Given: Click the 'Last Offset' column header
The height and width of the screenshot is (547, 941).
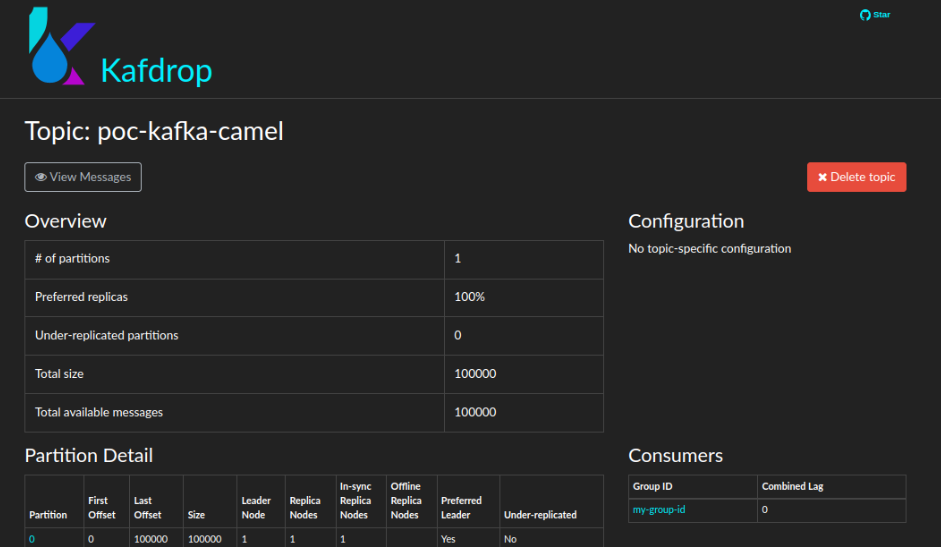Looking at the screenshot, I should tap(148, 508).
